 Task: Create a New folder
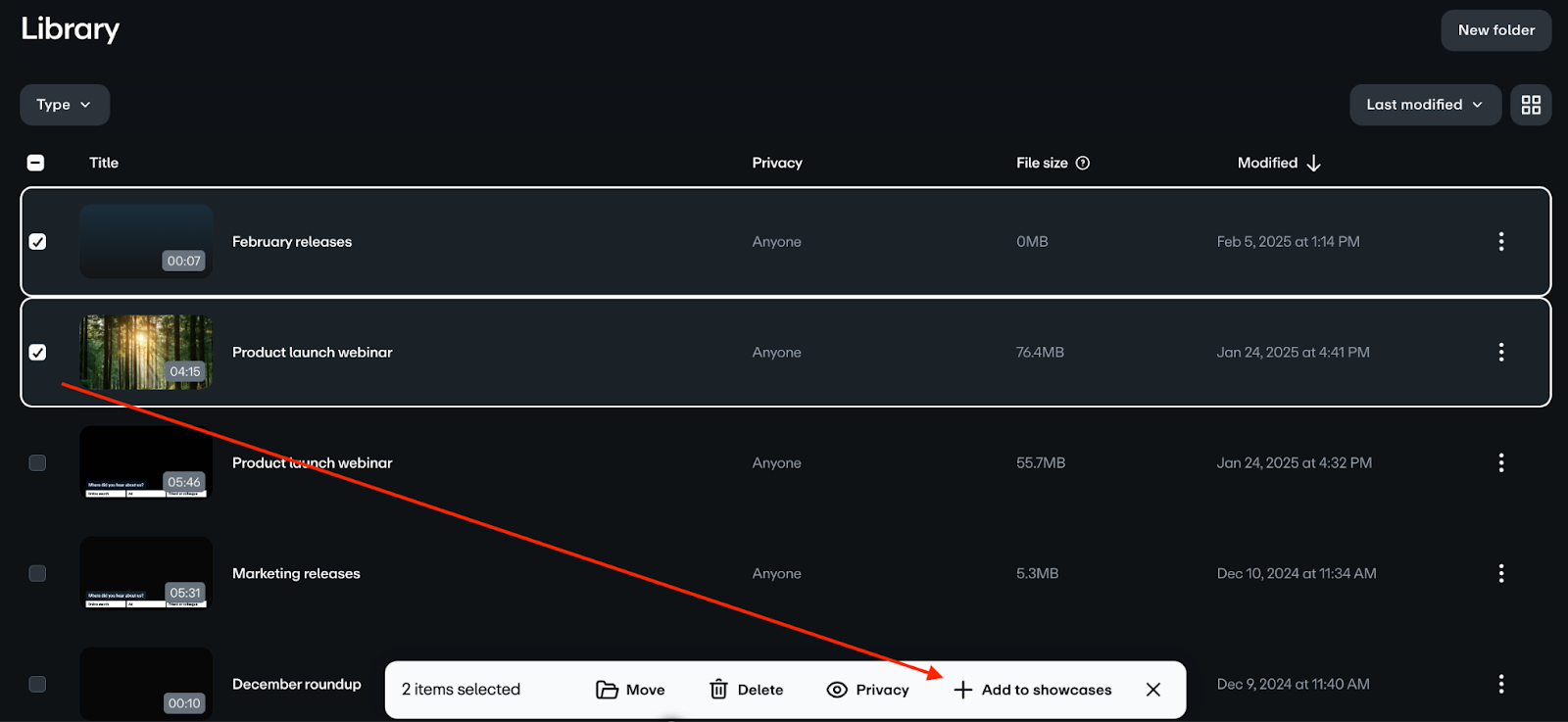coord(1495,30)
